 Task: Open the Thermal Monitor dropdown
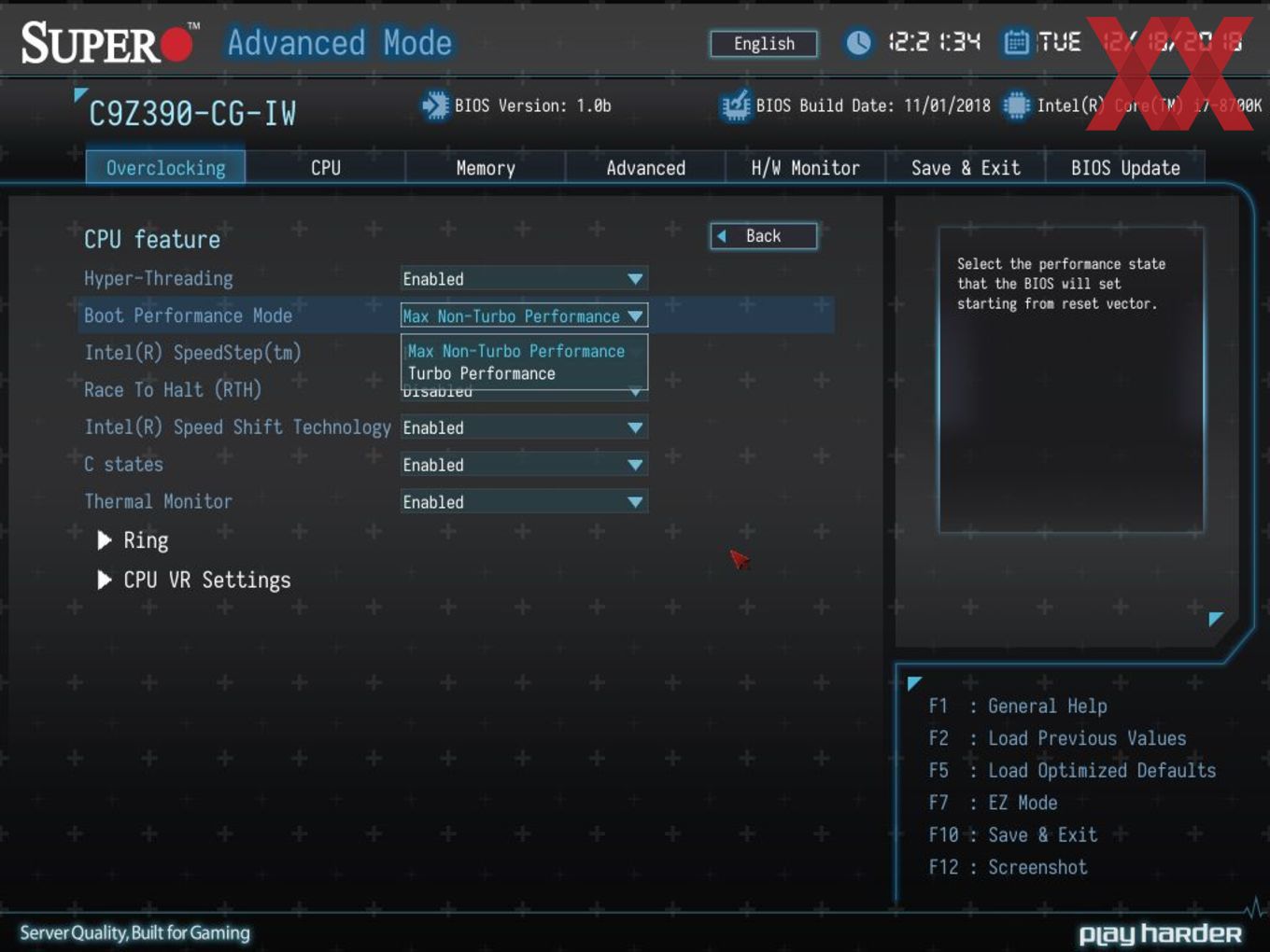click(524, 502)
